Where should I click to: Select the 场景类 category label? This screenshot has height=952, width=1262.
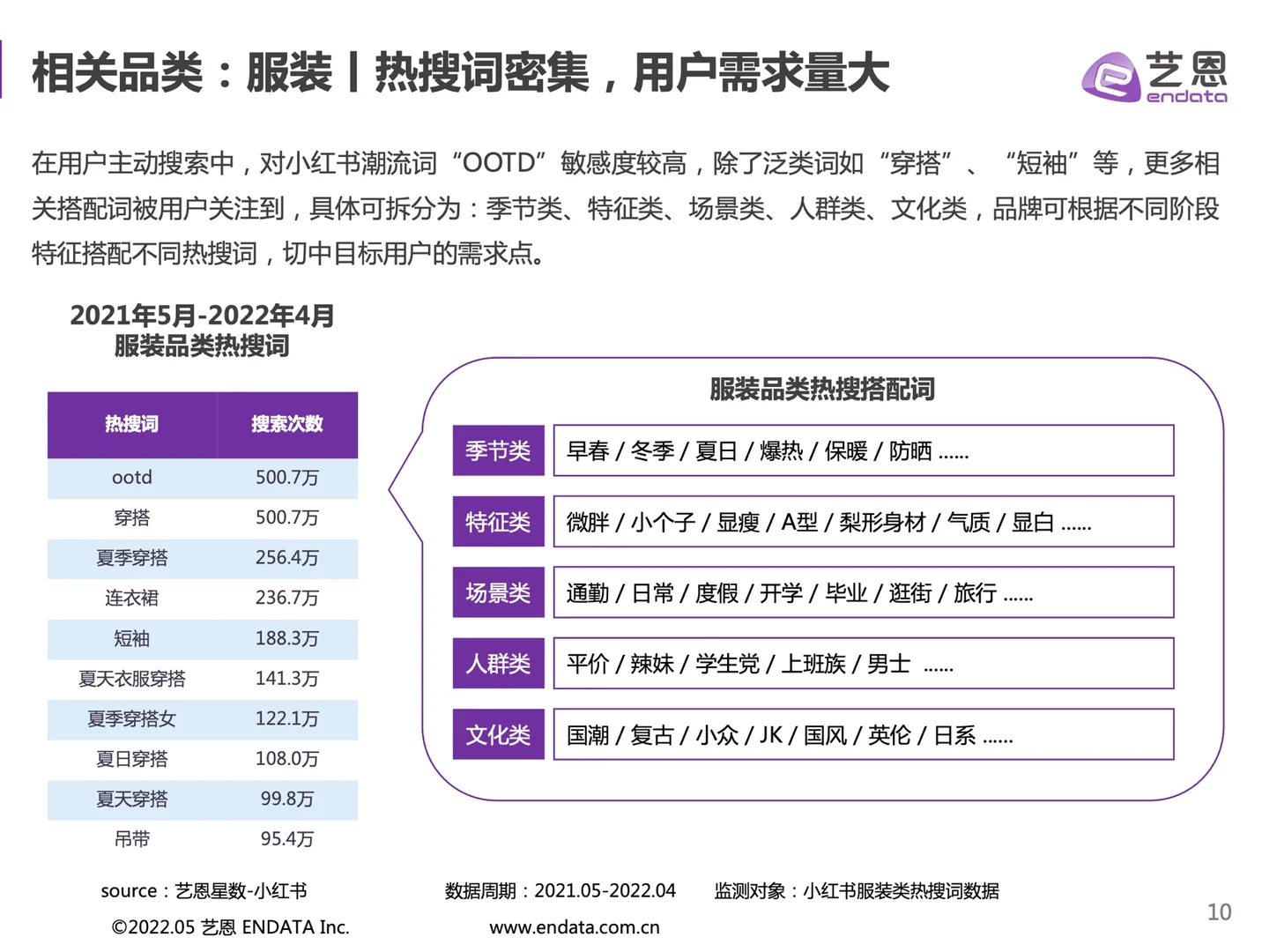point(498,592)
